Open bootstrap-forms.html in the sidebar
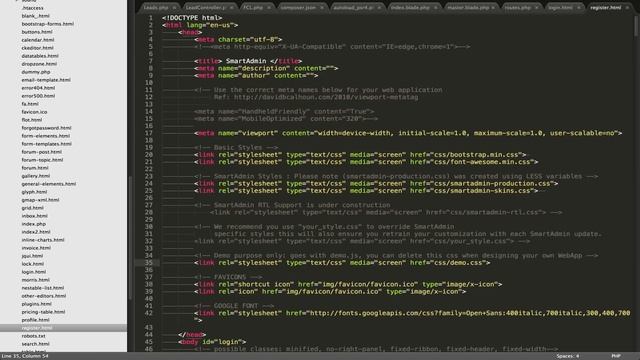Viewport: 640px width, 360px height. [48, 24]
